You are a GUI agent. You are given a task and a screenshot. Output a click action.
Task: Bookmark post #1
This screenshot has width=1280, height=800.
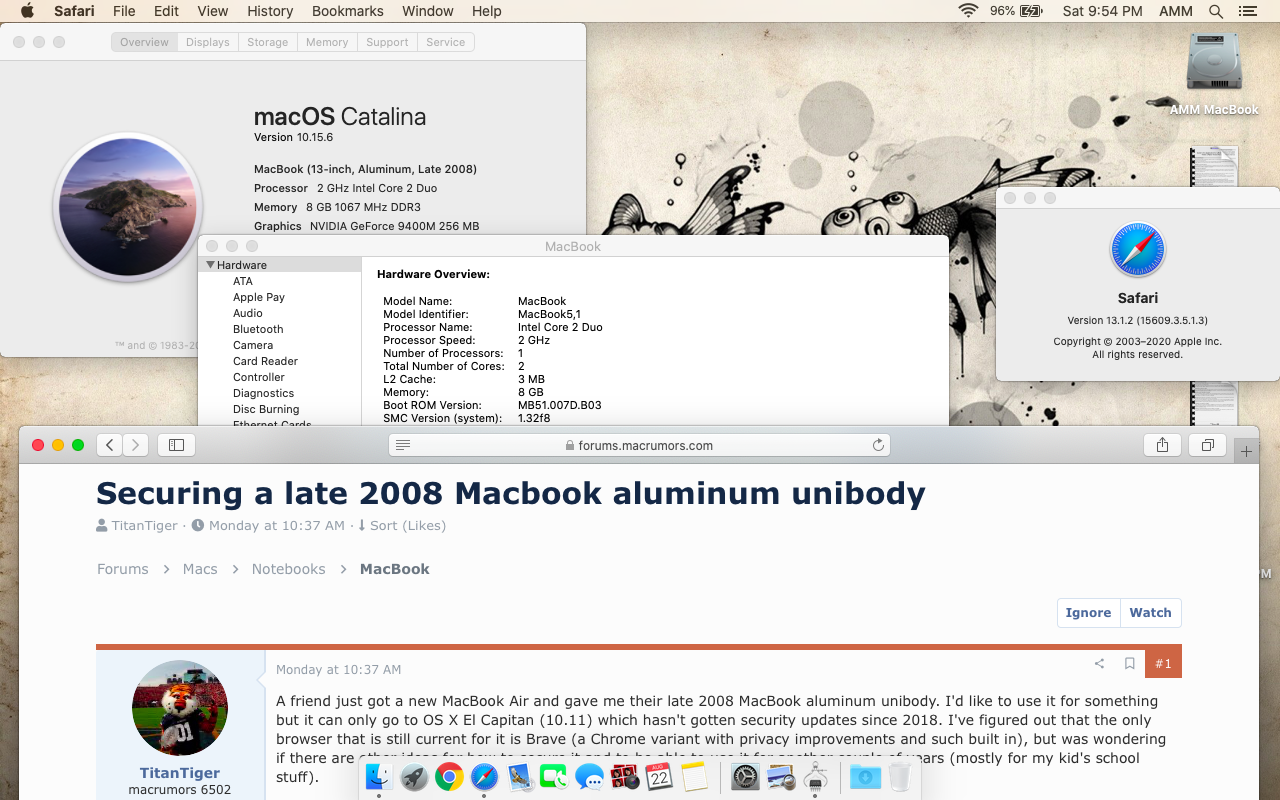[1129, 663]
